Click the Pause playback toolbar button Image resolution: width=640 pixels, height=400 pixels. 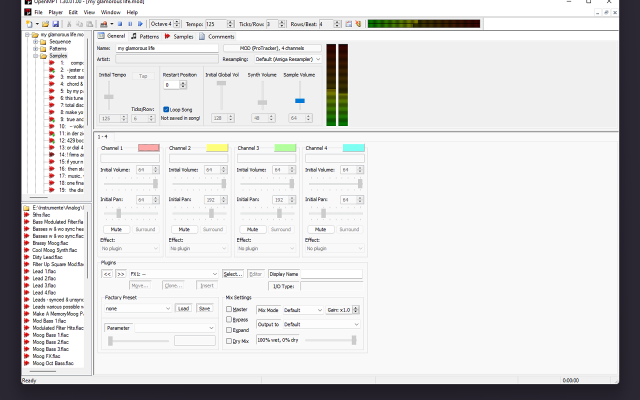130,24
